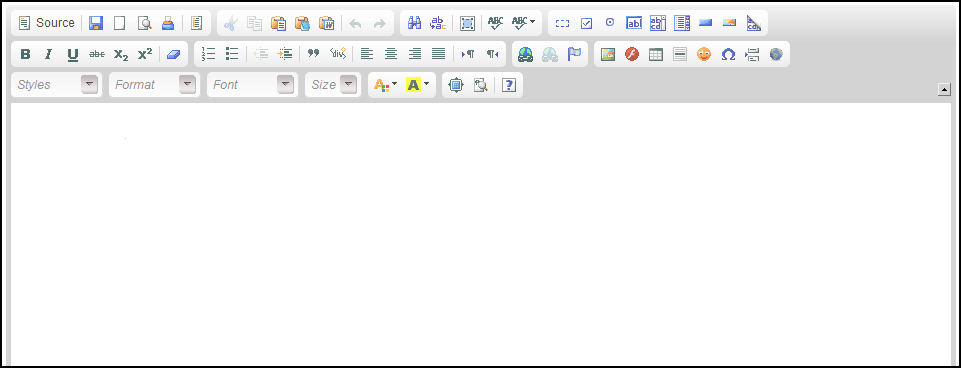Viewport: 961px width, 368px height.
Task: Insert an Image Button
Action: click(729, 23)
